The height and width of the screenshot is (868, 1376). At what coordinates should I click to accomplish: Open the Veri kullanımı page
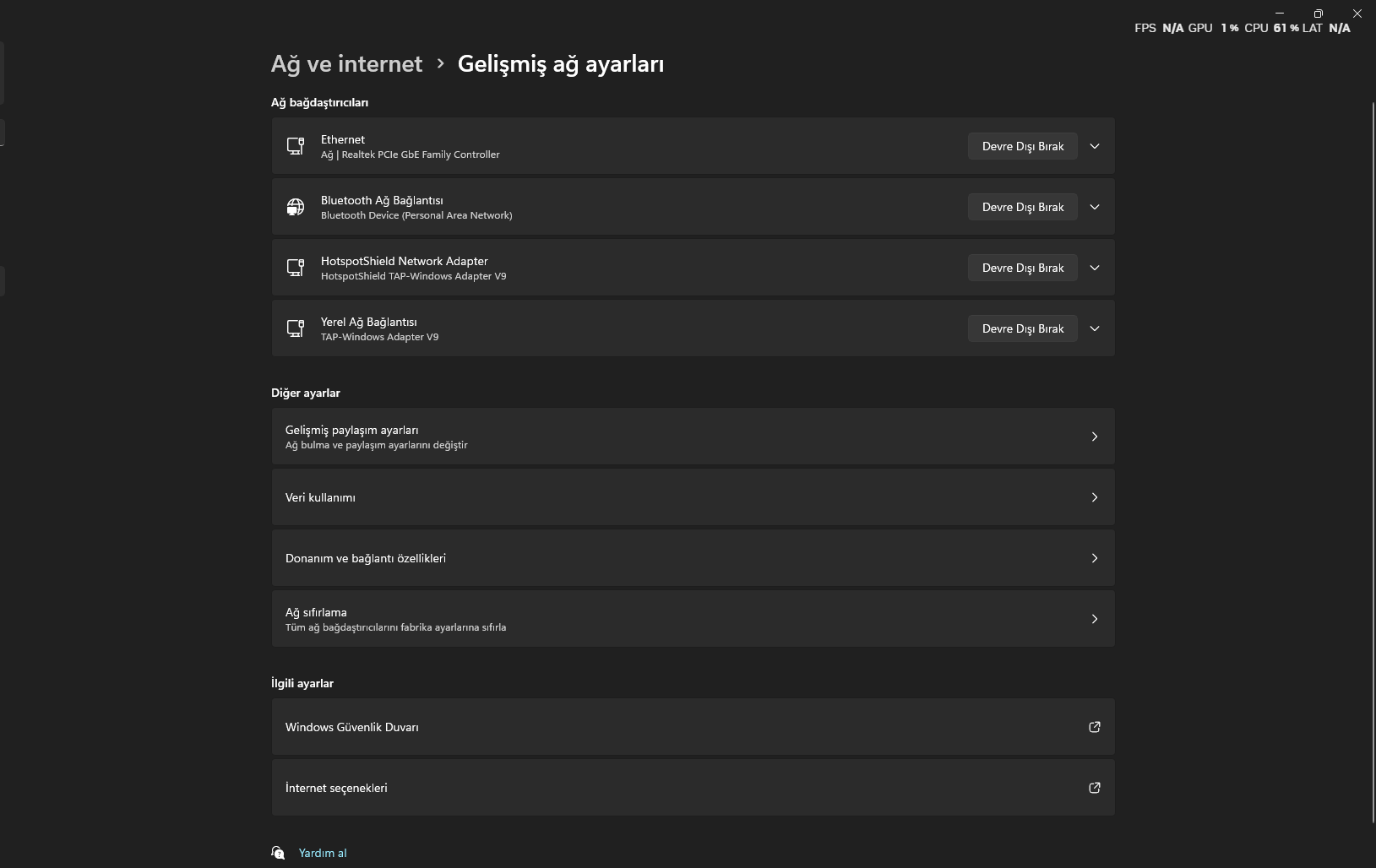pyautogui.click(x=693, y=497)
